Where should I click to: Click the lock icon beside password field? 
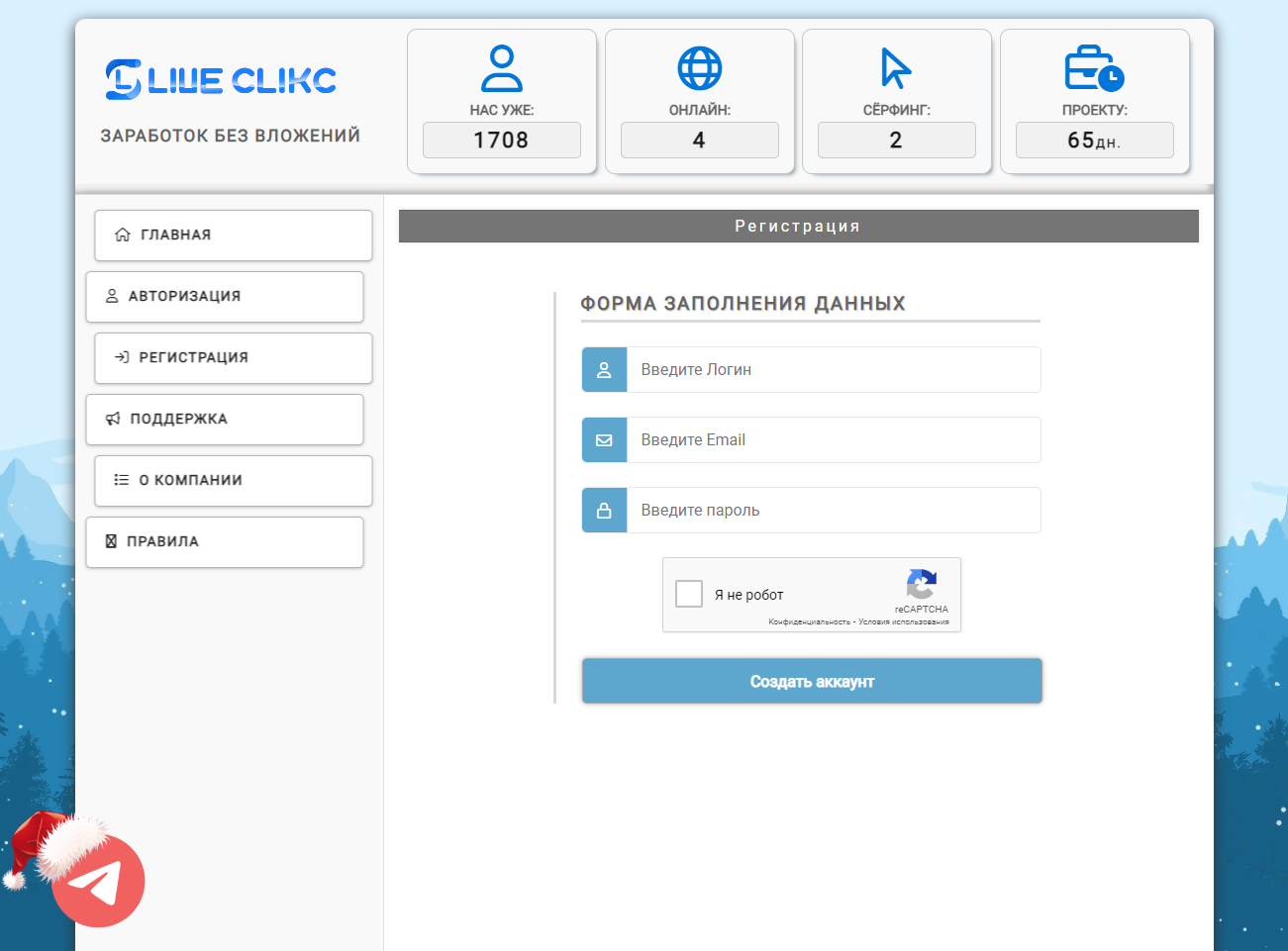(x=604, y=511)
